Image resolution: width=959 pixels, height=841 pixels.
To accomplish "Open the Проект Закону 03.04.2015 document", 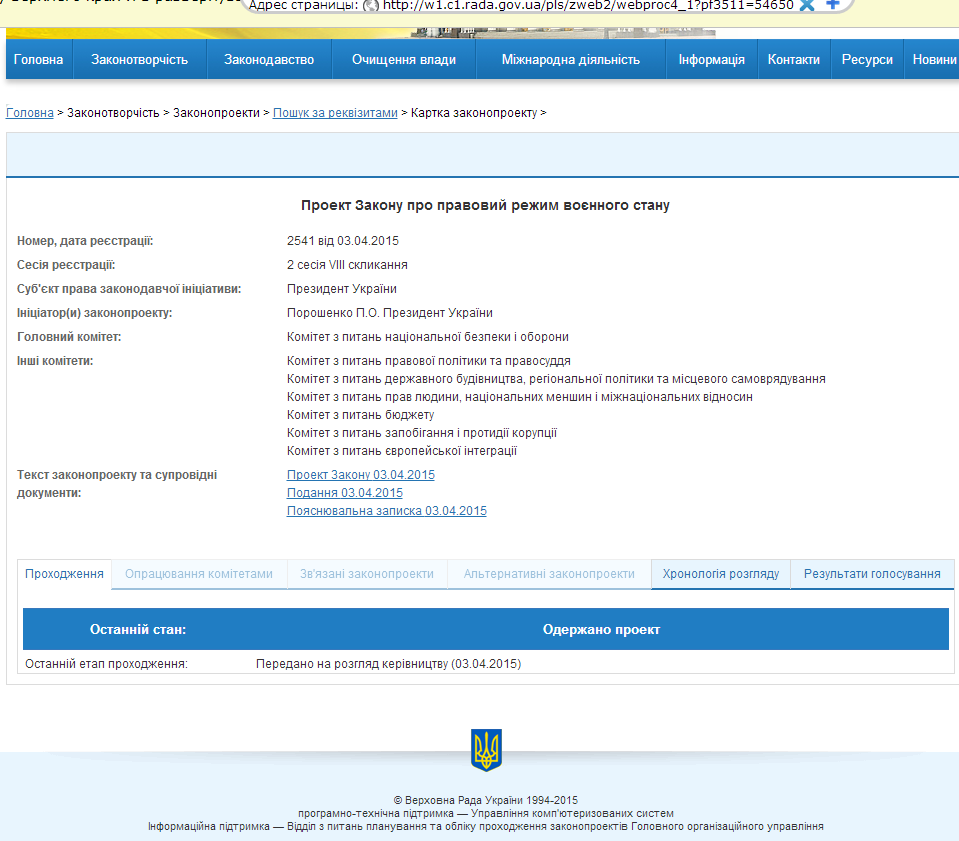I will 361,475.
